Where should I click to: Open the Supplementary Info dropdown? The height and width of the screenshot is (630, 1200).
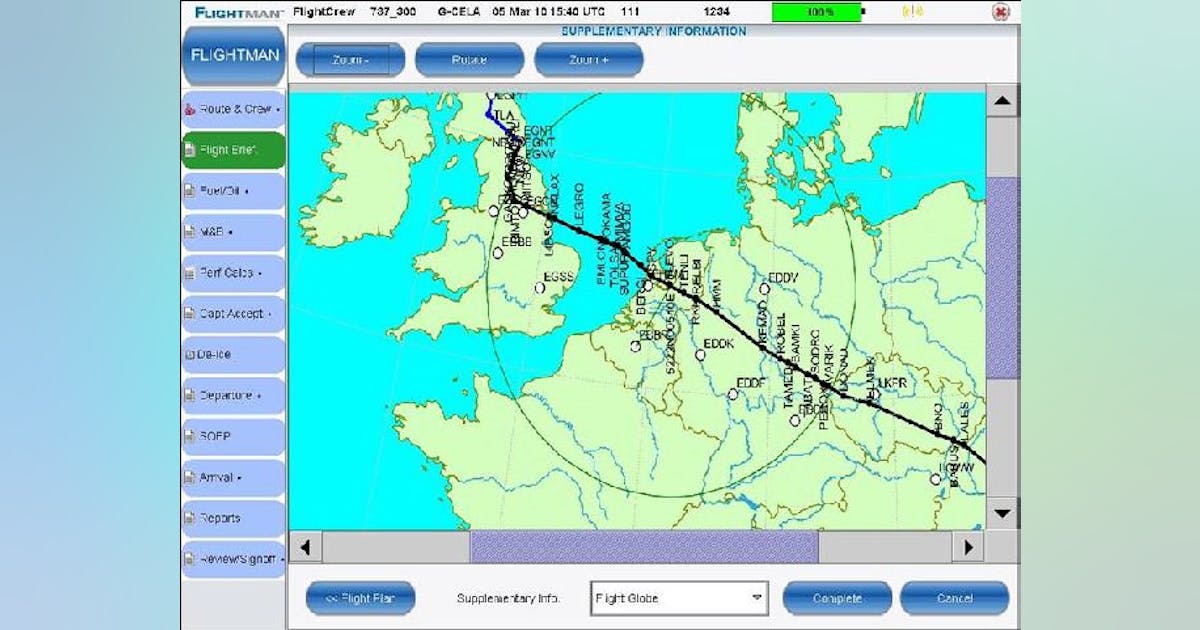click(x=679, y=597)
